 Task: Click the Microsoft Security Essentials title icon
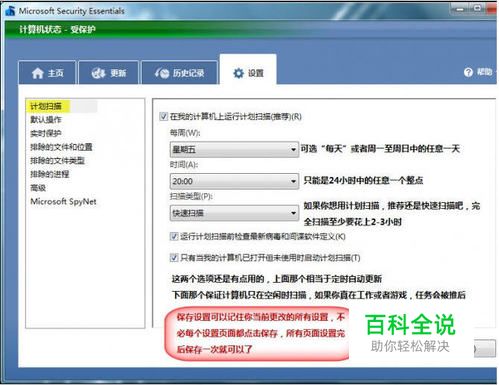tap(10, 11)
